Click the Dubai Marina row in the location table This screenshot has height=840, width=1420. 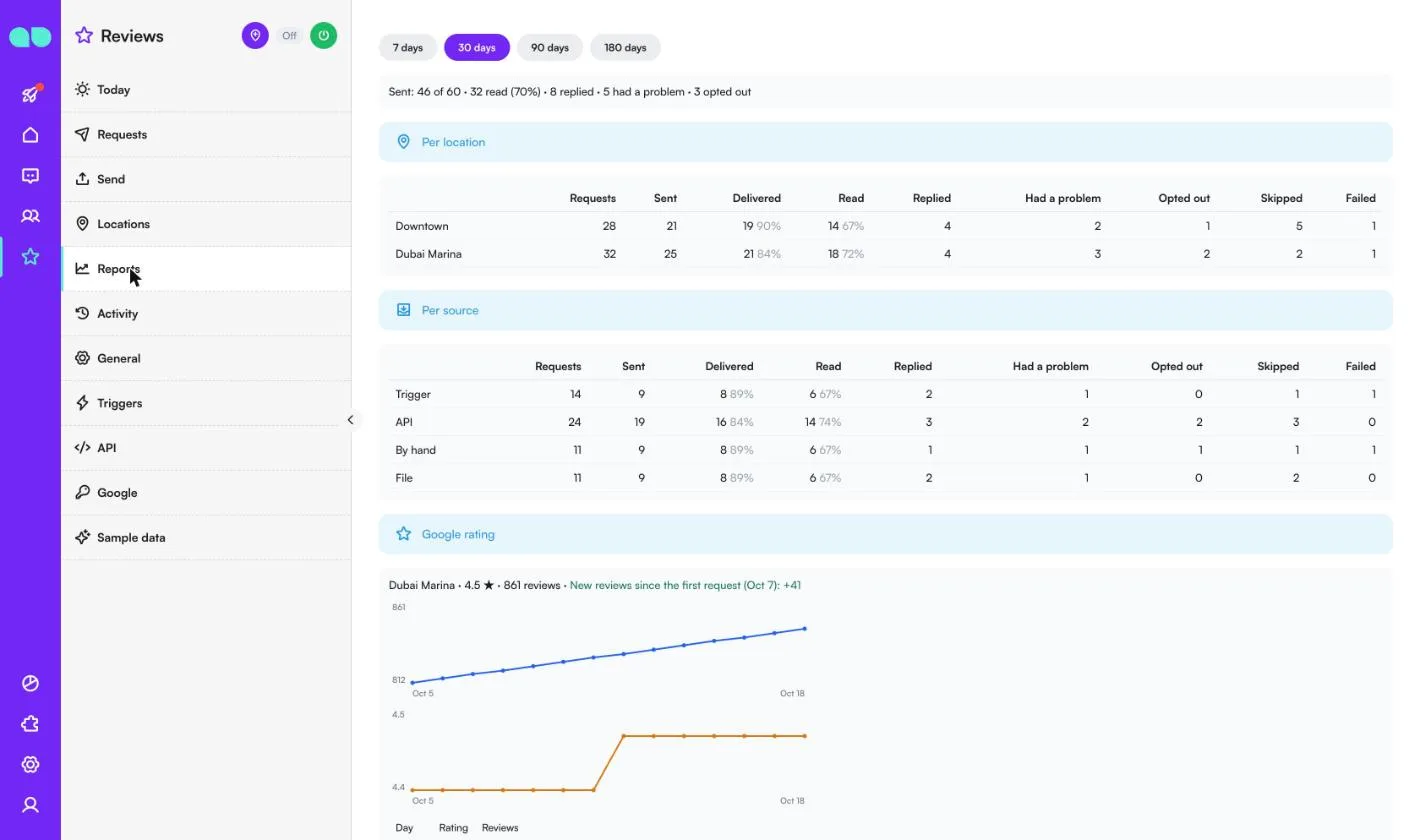[885, 254]
